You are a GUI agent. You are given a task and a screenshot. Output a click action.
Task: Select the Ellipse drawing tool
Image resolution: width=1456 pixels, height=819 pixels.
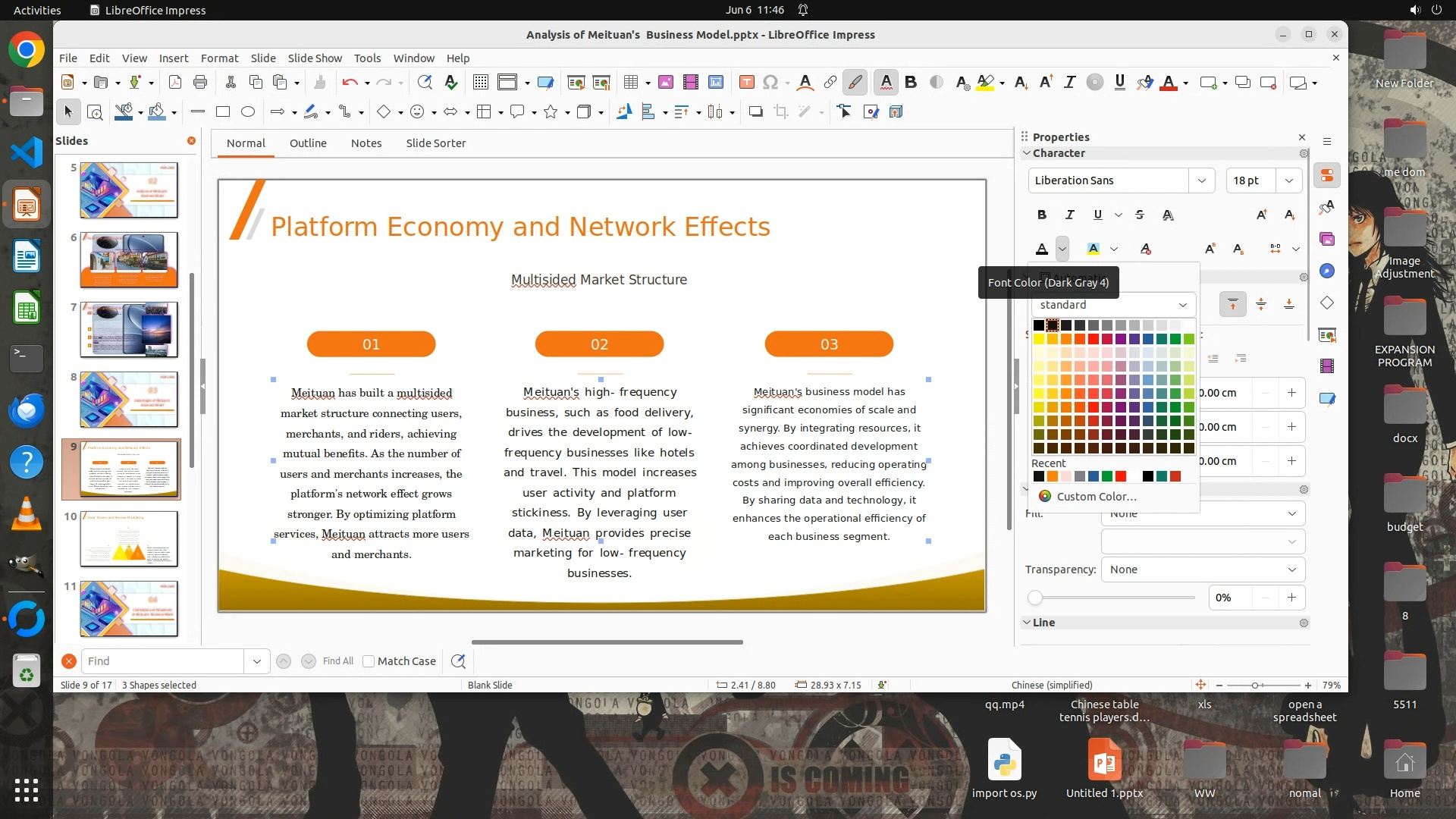point(247,112)
